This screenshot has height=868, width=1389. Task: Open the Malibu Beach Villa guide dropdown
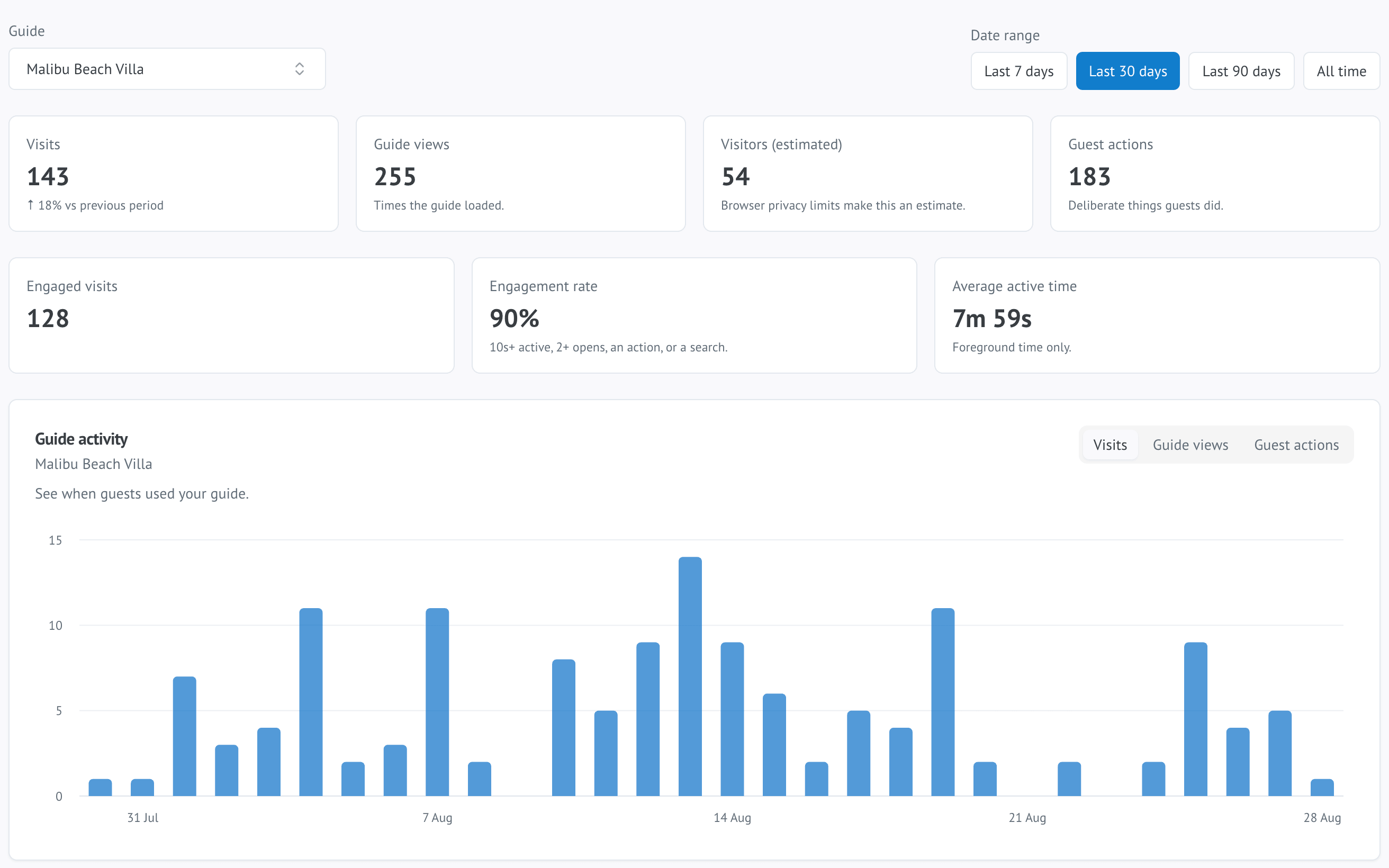point(167,69)
